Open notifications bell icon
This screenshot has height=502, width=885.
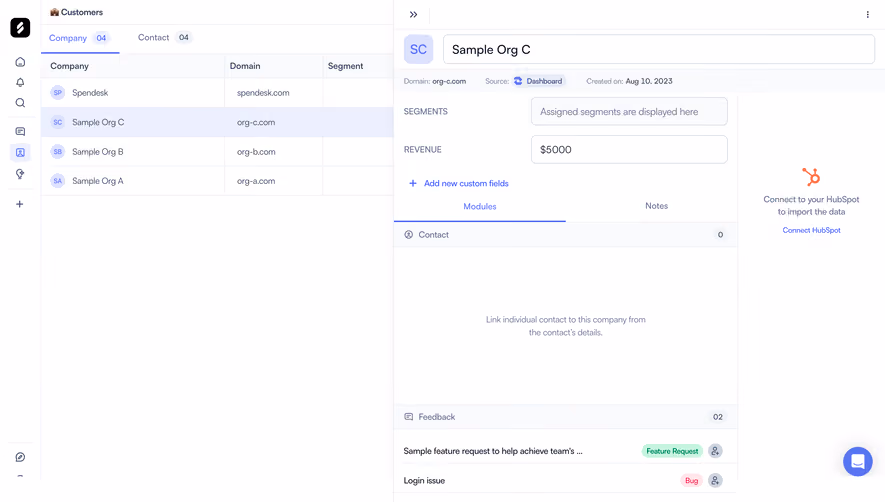20,82
